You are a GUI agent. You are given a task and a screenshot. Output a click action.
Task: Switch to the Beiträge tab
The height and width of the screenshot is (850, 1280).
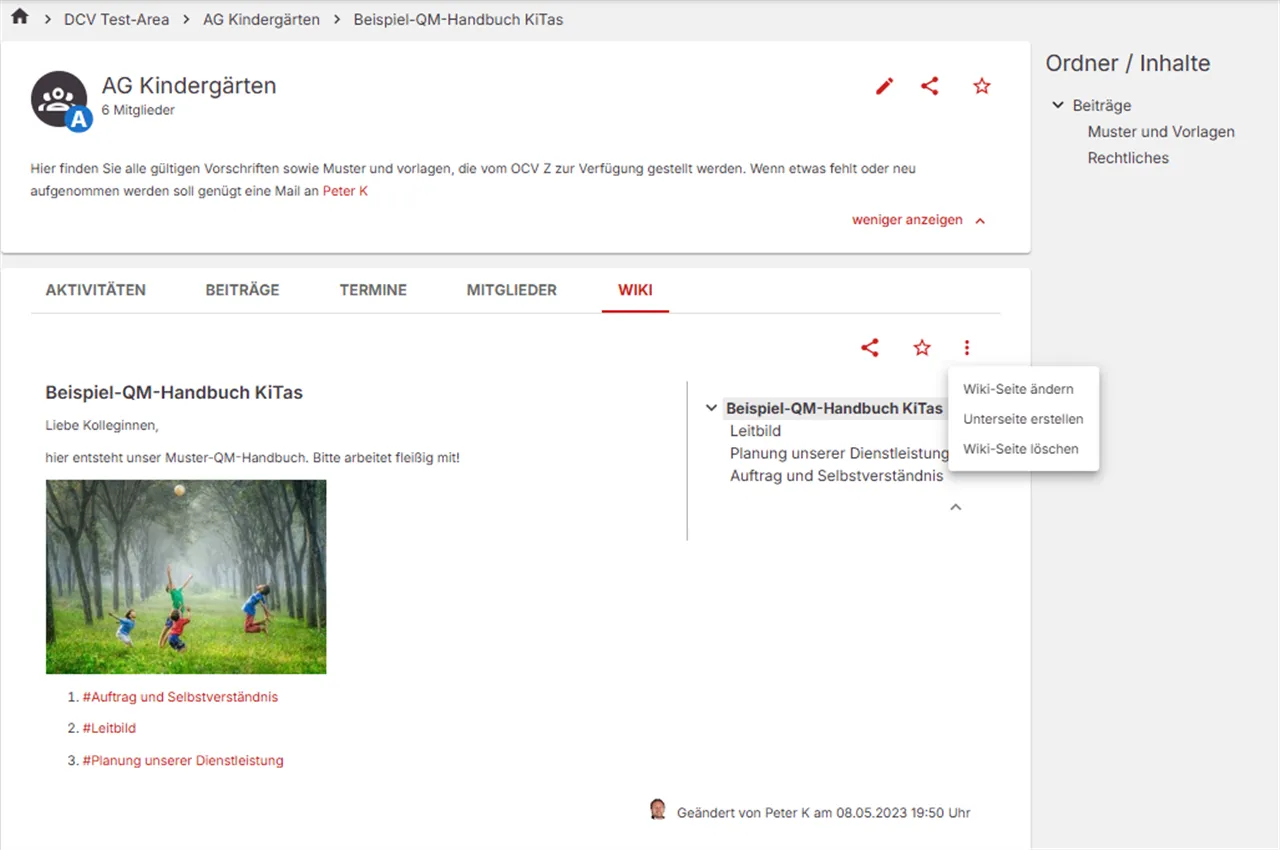click(242, 290)
